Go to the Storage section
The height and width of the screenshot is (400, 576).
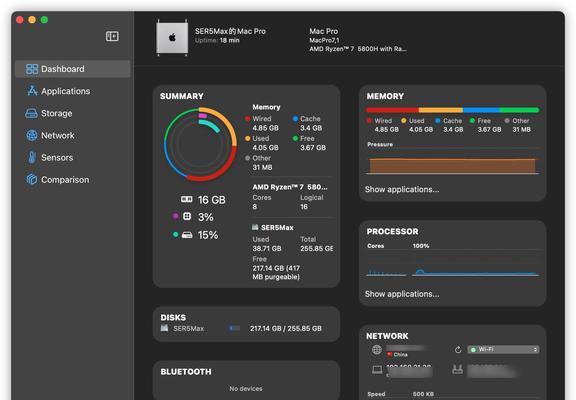(73, 113)
